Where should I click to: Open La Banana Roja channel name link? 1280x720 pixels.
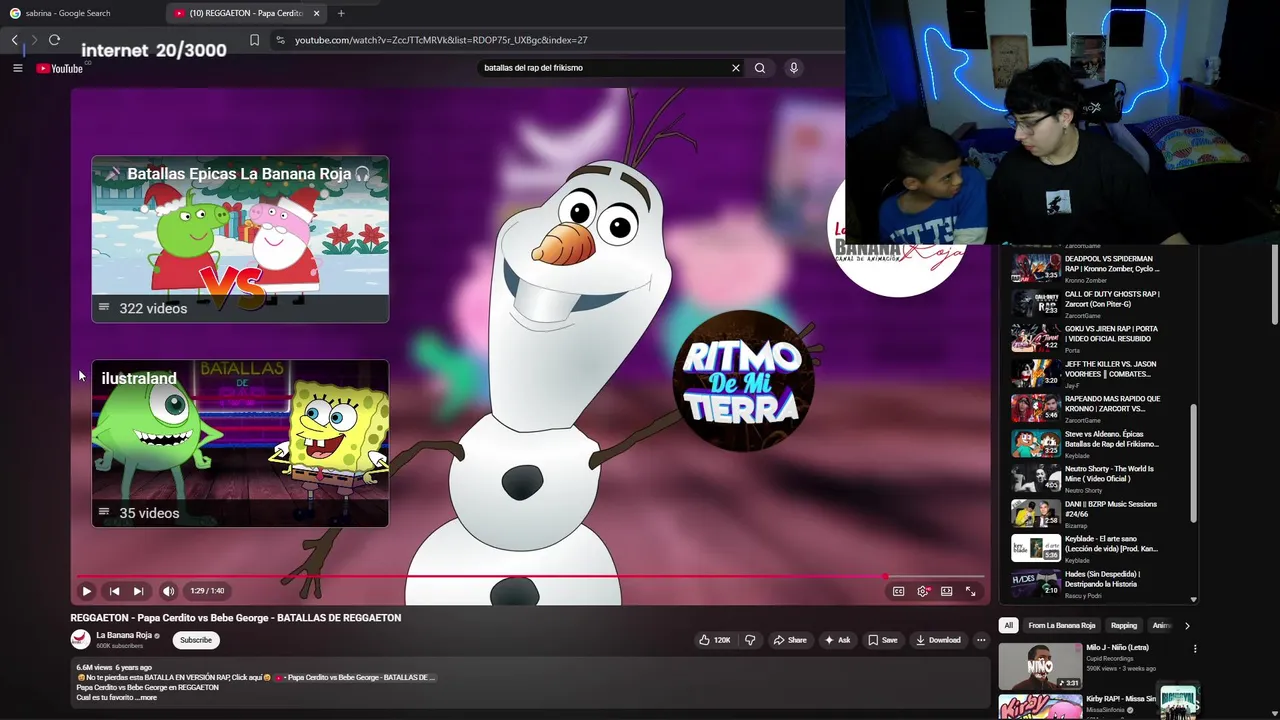coord(124,635)
